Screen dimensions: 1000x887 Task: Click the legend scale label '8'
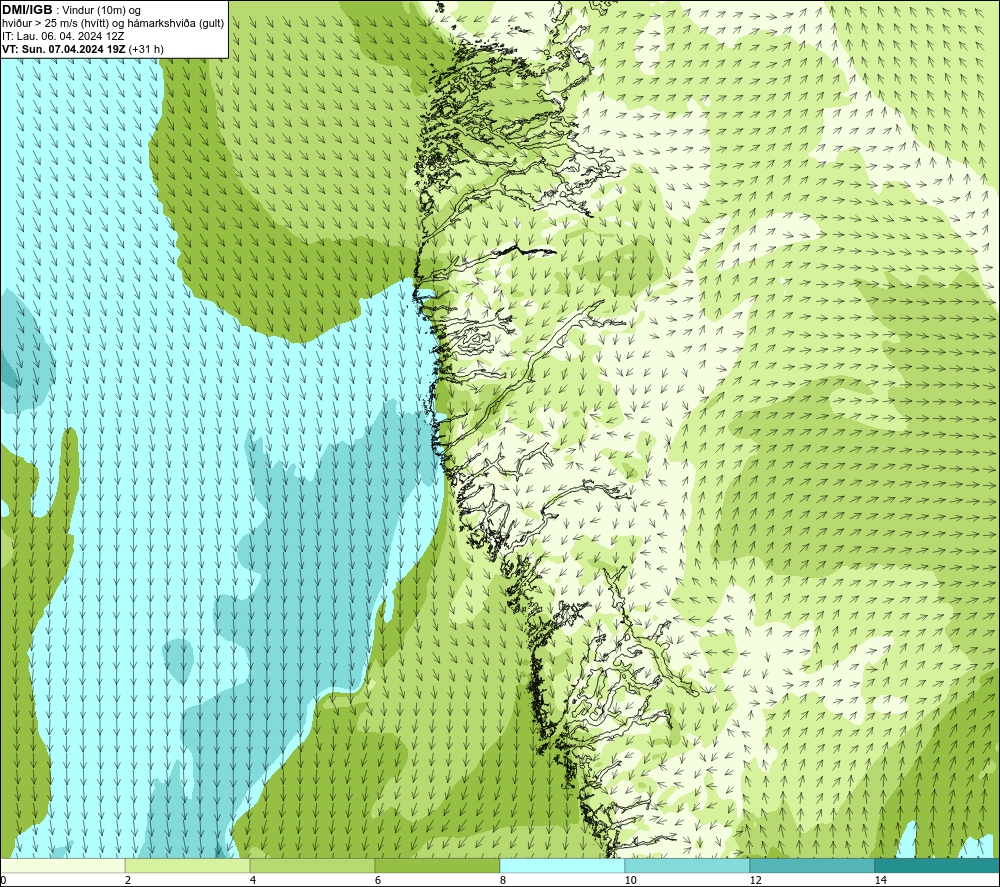[503, 880]
